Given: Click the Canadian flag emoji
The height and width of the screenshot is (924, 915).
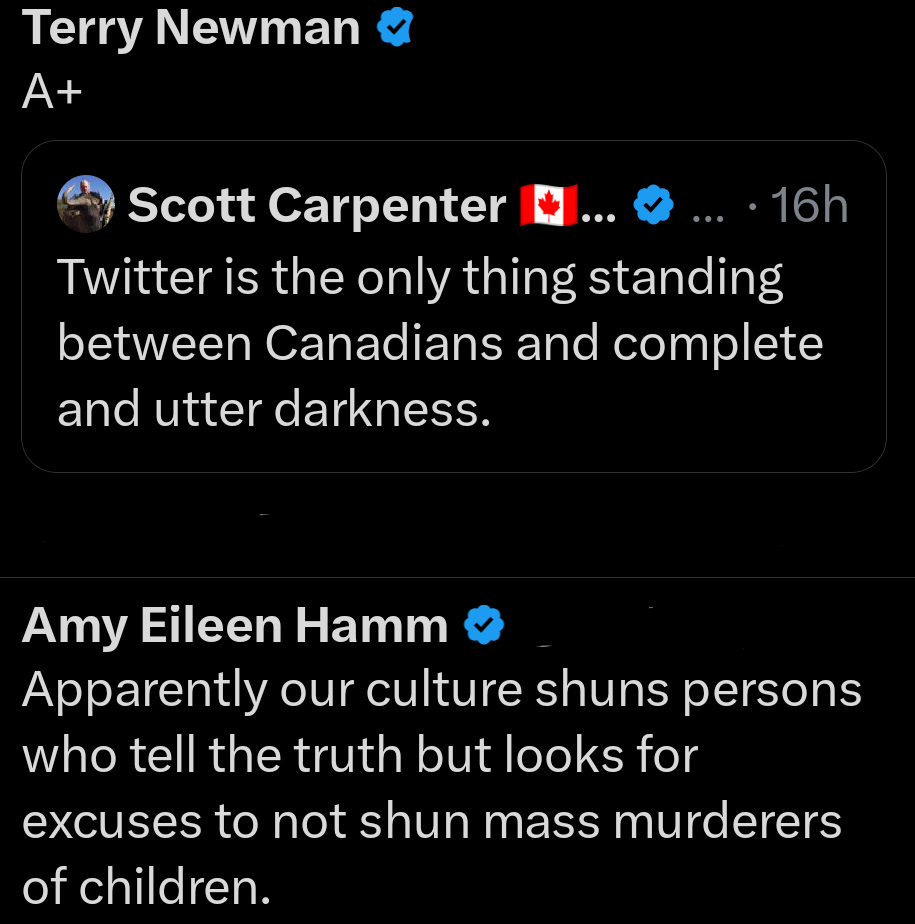Looking at the screenshot, I should click(x=548, y=206).
